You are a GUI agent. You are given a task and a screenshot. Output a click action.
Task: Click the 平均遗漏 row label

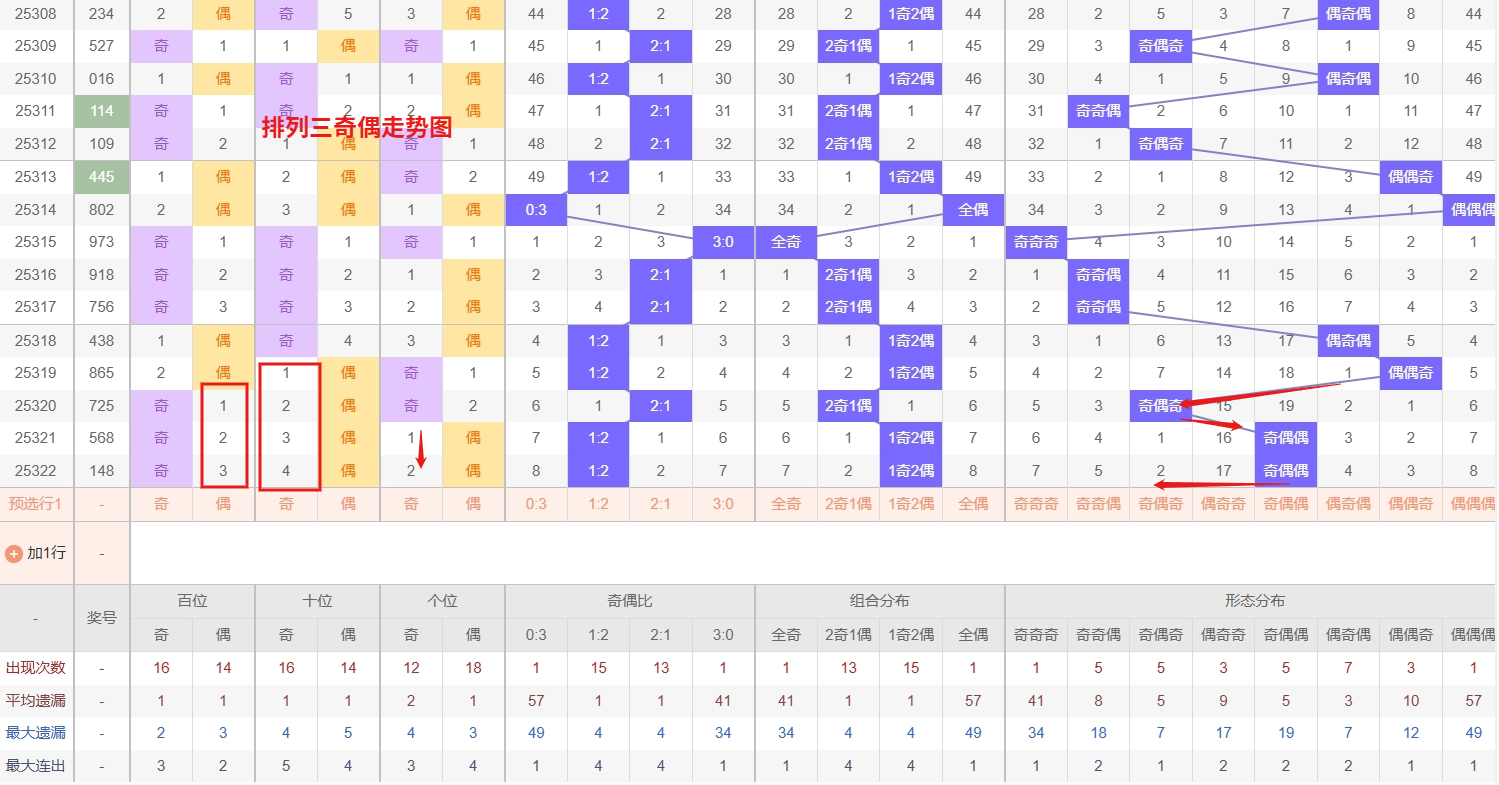tap(36, 701)
